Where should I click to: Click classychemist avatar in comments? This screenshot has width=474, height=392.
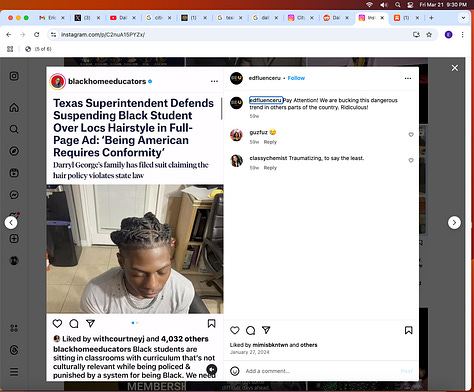pos(236,161)
